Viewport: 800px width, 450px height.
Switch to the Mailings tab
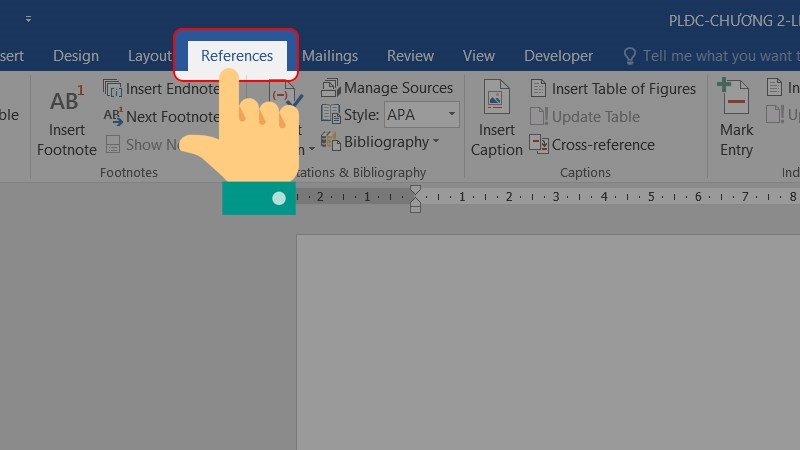click(330, 56)
